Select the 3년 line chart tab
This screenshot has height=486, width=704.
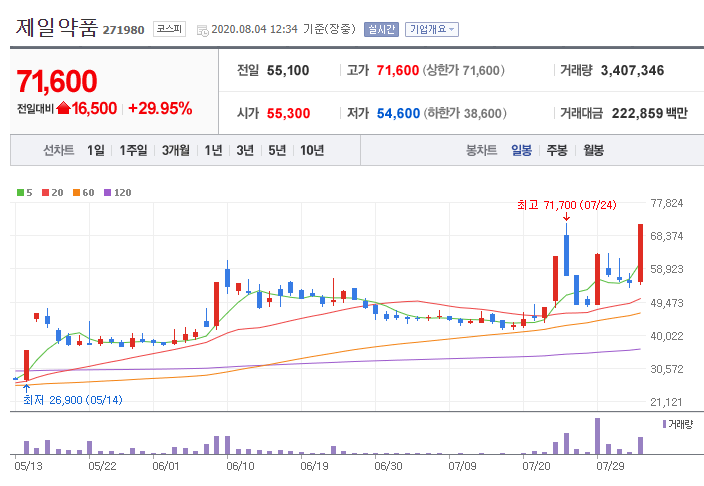(245, 150)
